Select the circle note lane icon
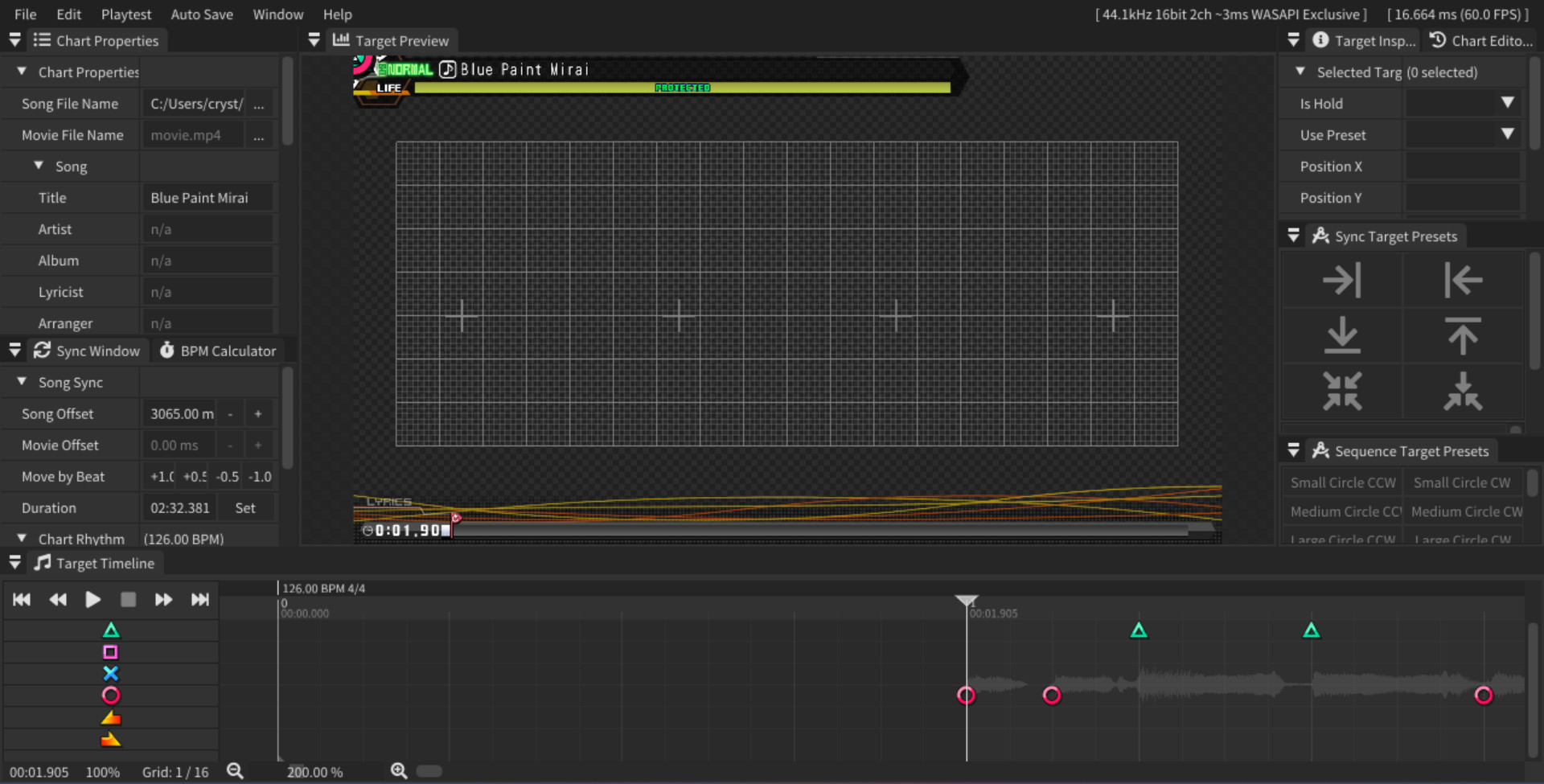The height and width of the screenshot is (784, 1544). (111, 695)
